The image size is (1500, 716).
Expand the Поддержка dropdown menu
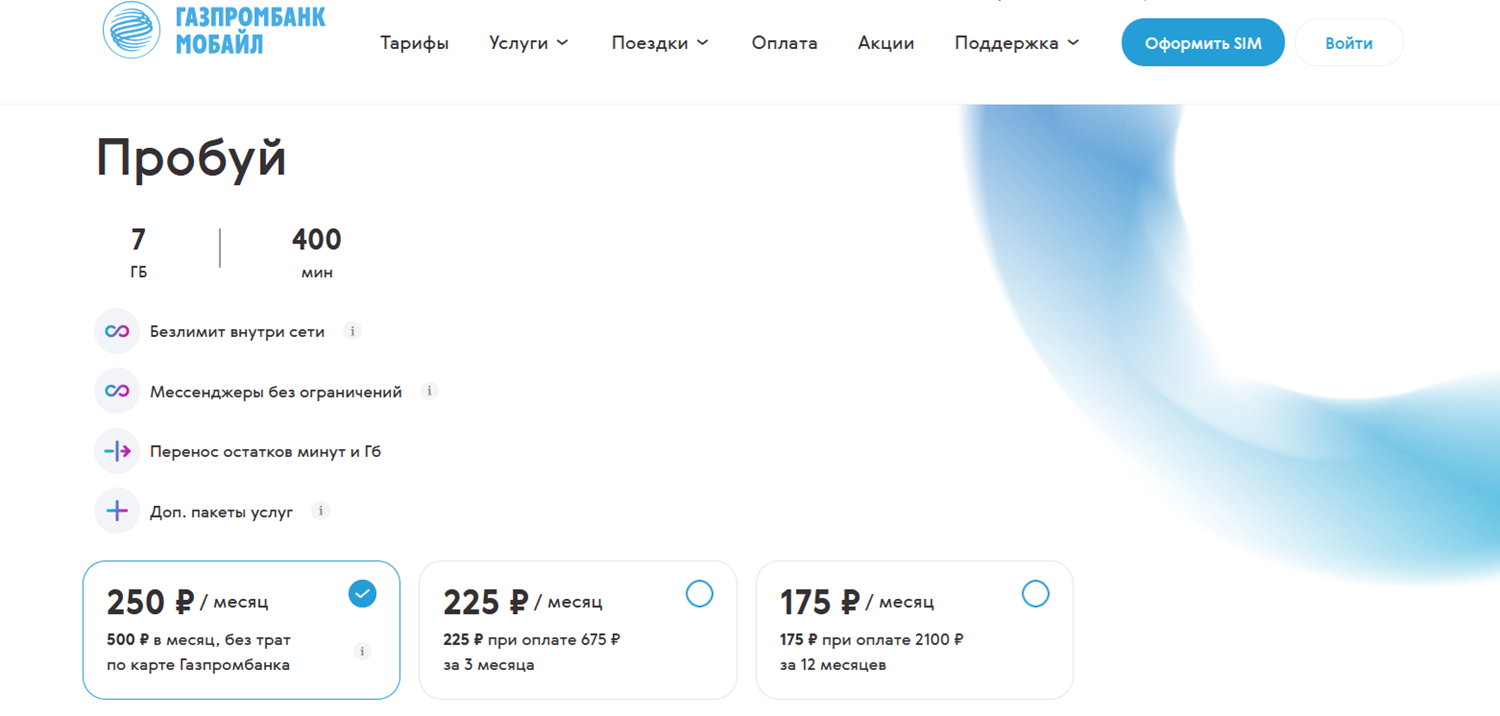[1017, 43]
